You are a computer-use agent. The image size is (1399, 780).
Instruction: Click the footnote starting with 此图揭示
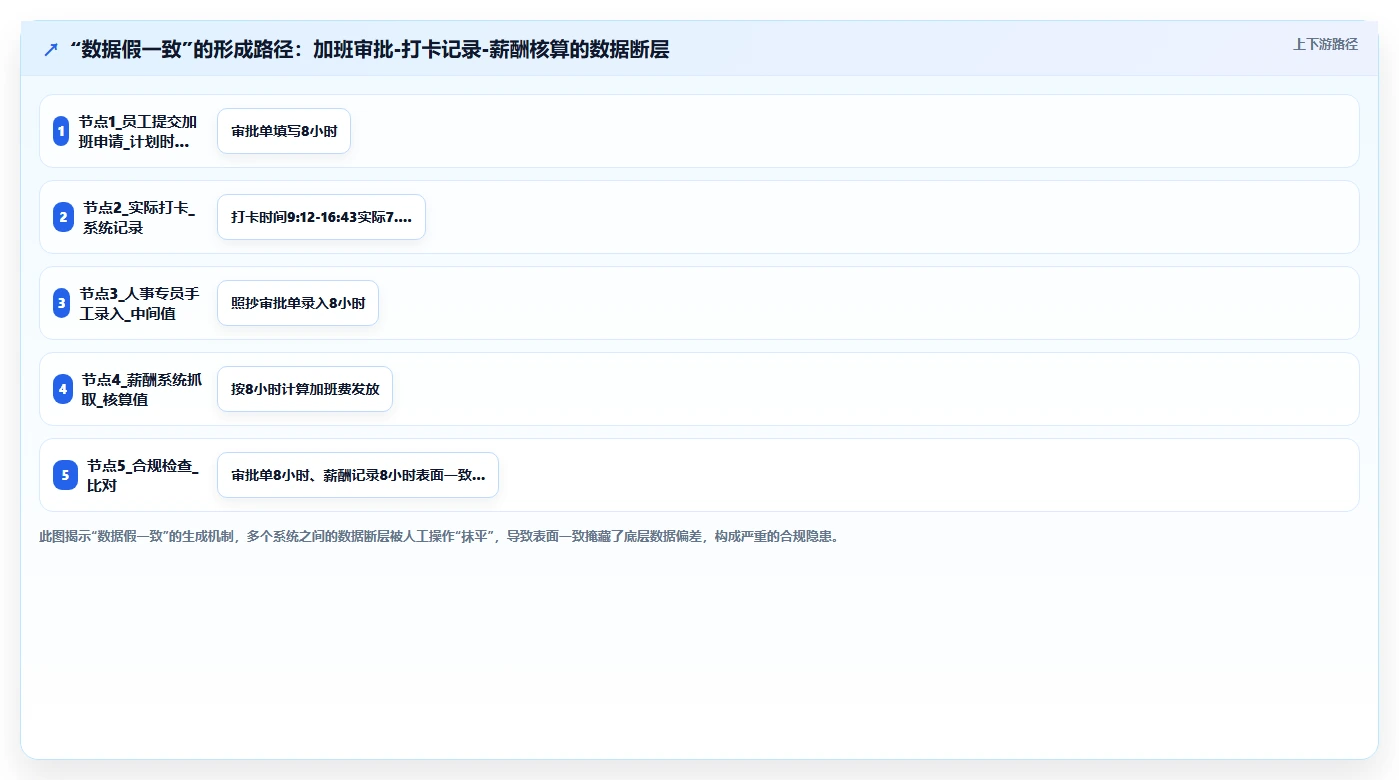440,536
